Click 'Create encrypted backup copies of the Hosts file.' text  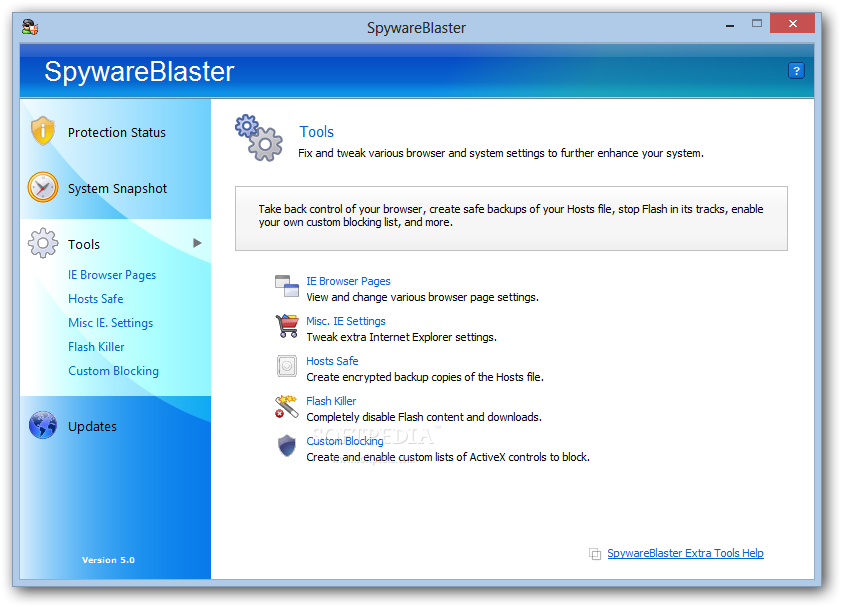(x=425, y=377)
